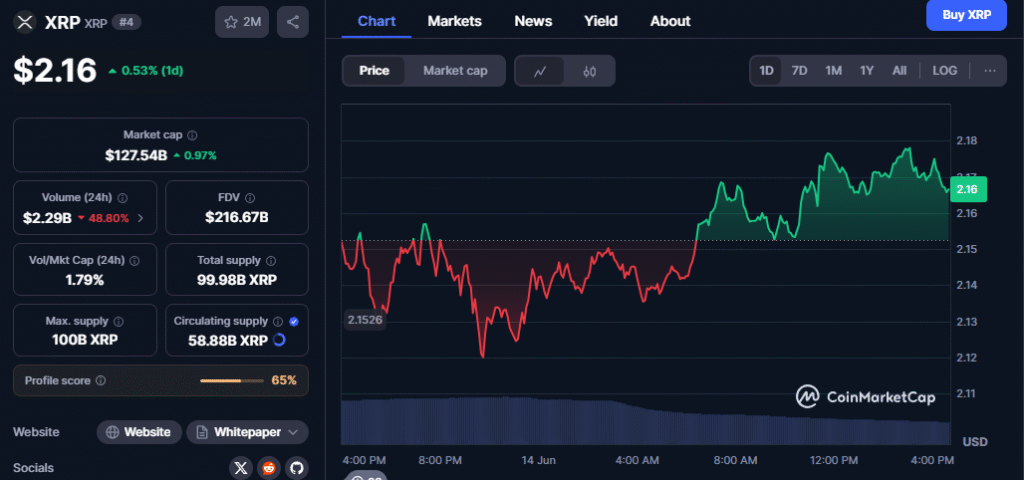Click the 1.79% Vol/Mkt Cap value
1024x480 pixels.
85,280
